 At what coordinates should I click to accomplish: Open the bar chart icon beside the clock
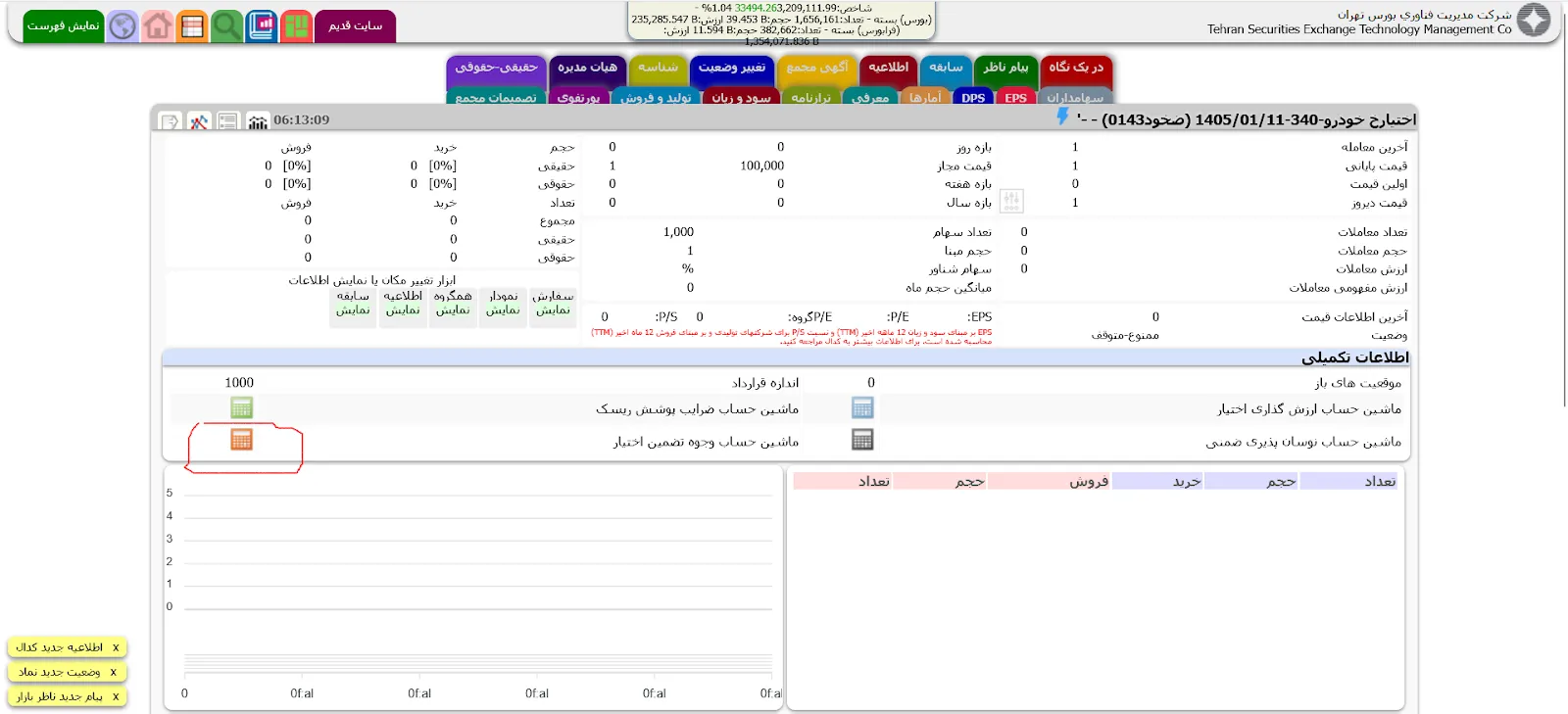[x=258, y=121]
